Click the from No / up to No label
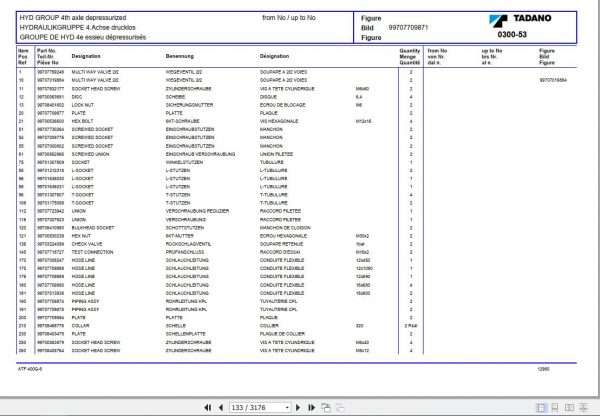This screenshot has height=416, width=600. [x=289, y=18]
